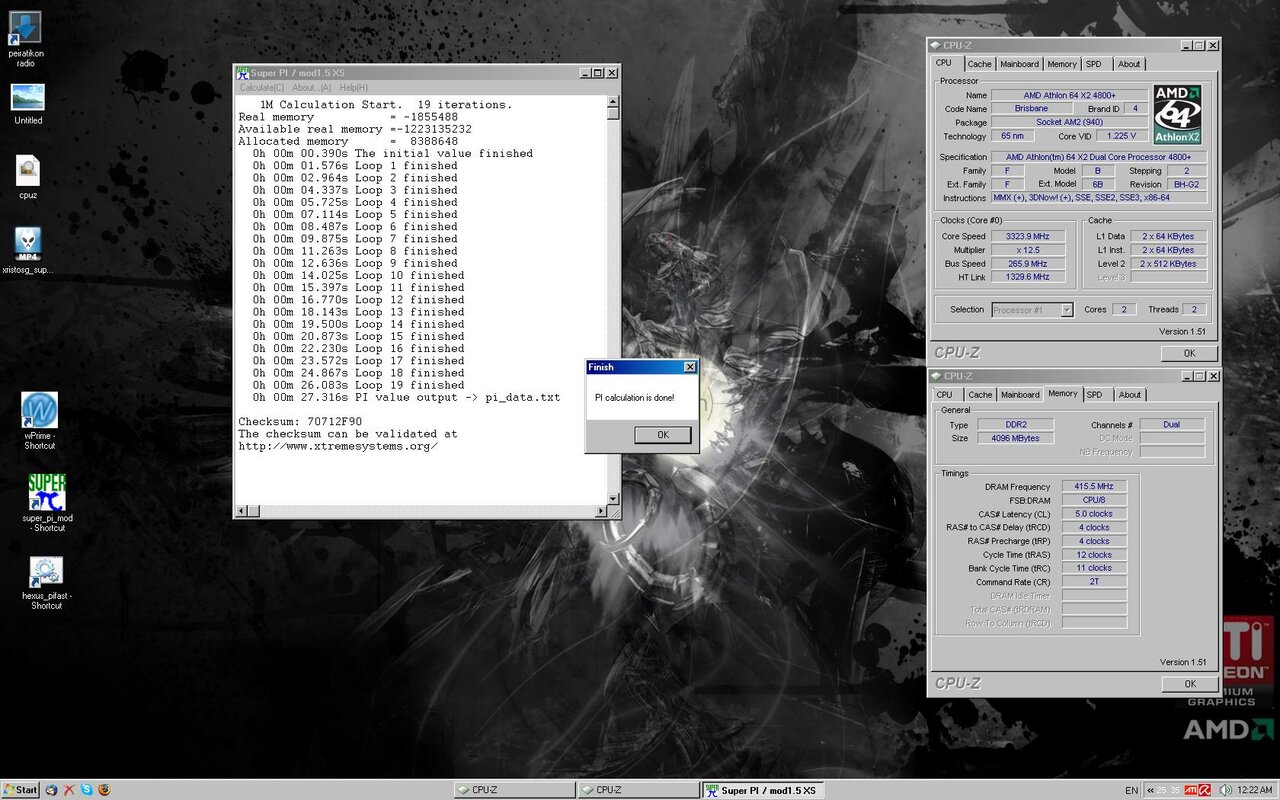
Task: Click Super PI vertical scrollbar up arrow
Action: (x=614, y=101)
